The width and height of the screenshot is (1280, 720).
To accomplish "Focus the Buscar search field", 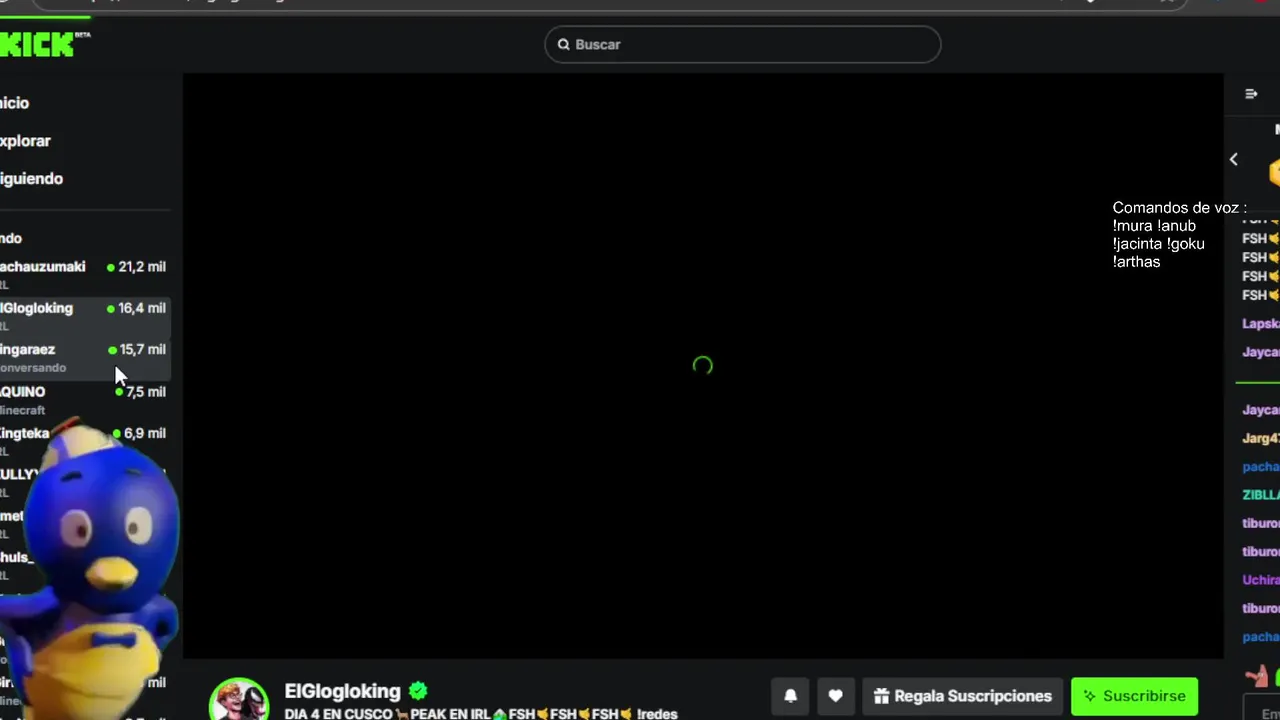I will (742, 44).
